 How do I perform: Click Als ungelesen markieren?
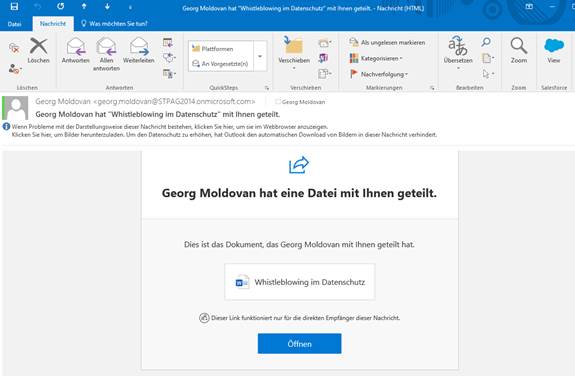point(387,43)
